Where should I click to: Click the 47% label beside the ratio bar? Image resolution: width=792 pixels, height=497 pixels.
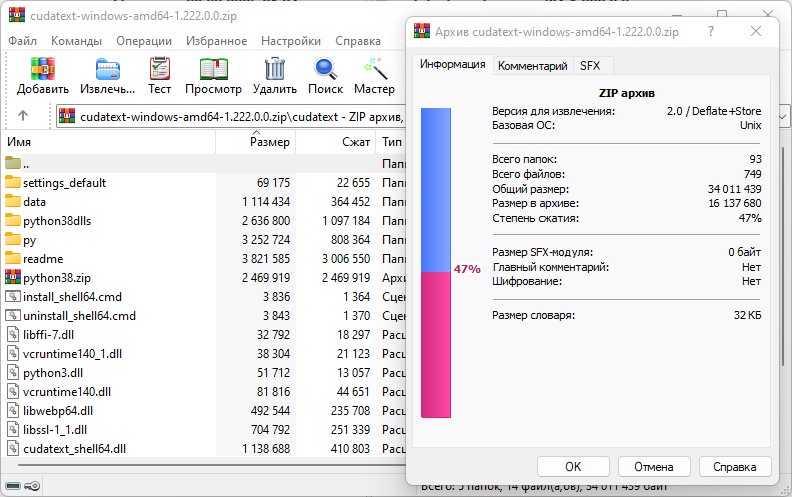pyautogui.click(x=467, y=269)
